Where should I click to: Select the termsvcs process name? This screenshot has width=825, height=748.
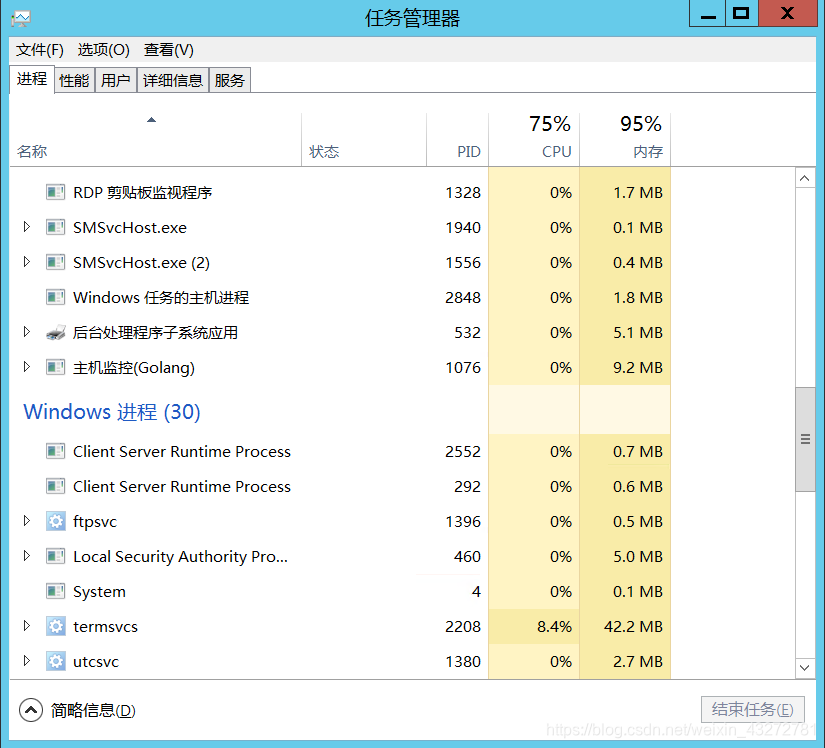pyautogui.click(x=105, y=626)
